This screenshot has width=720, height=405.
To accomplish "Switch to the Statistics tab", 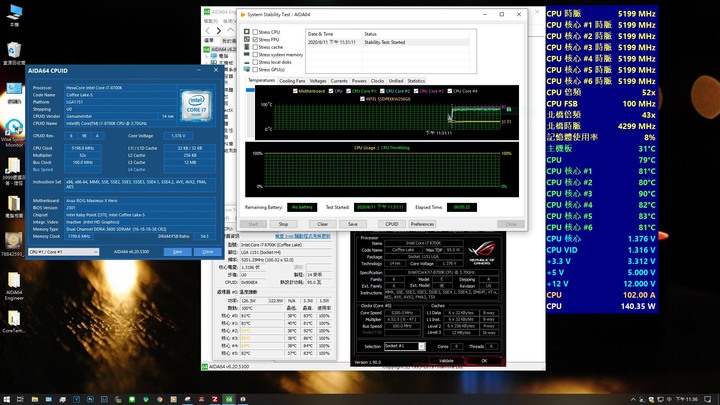I will pyautogui.click(x=416, y=81).
